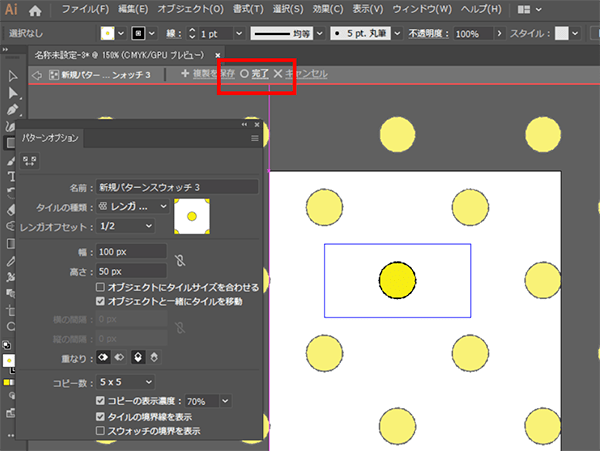Open the ファイル(F) menu
Viewport: 600px width, 451px height.
(83, 10)
